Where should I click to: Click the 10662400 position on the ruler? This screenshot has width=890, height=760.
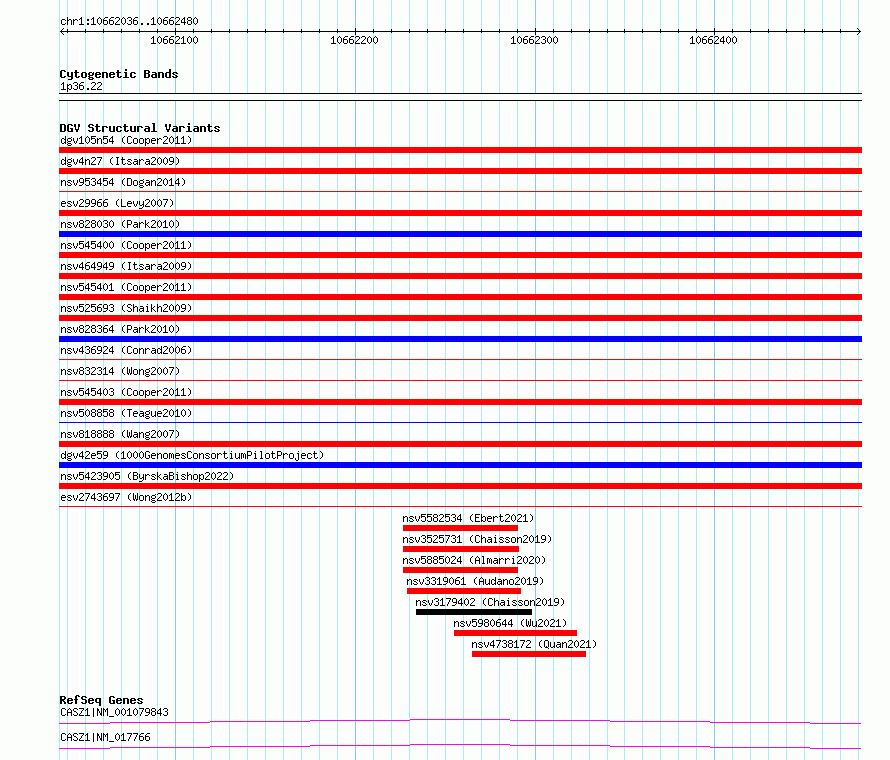coord(714,40)
